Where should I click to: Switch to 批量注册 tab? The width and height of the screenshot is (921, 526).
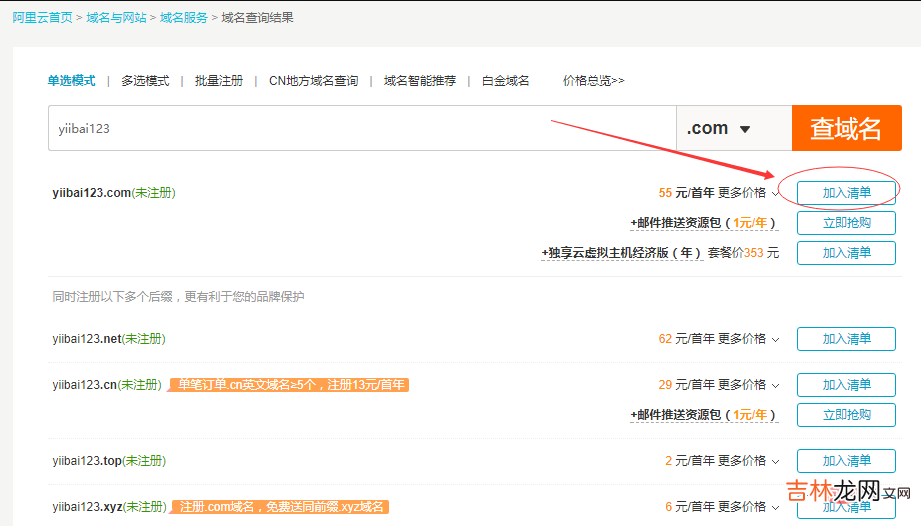coord(218,81)
